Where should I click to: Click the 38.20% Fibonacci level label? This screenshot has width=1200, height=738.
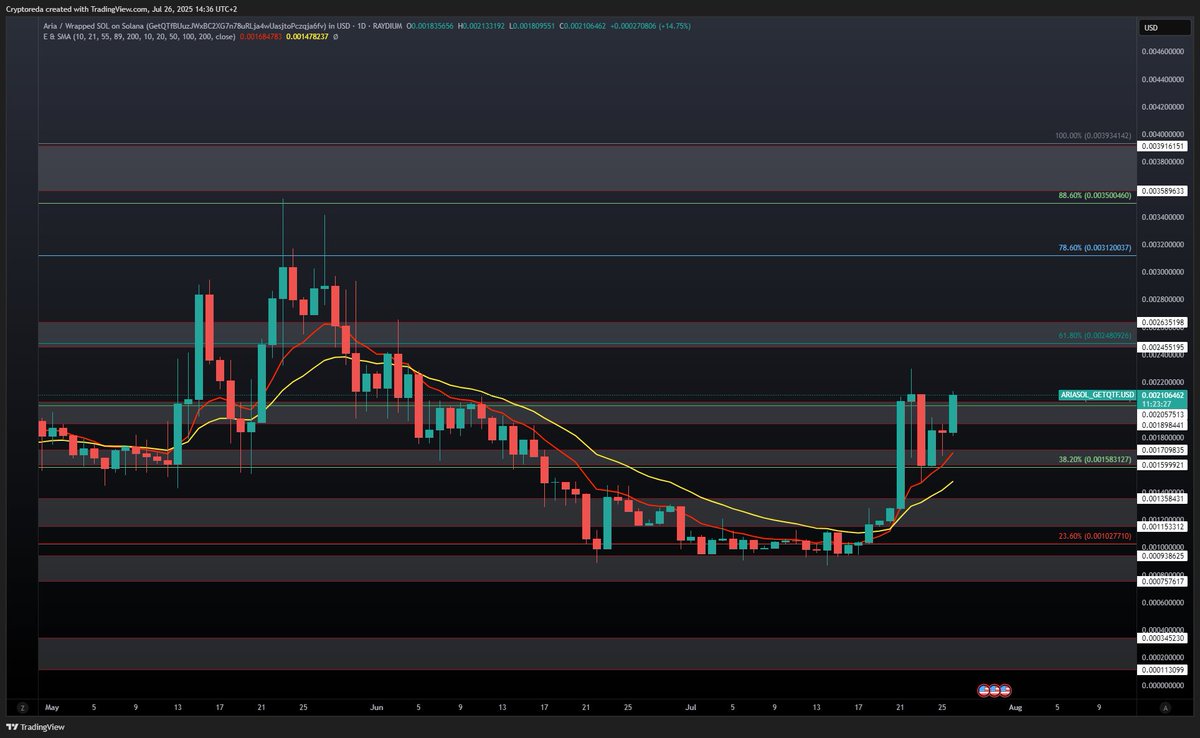click(1094, 459)
